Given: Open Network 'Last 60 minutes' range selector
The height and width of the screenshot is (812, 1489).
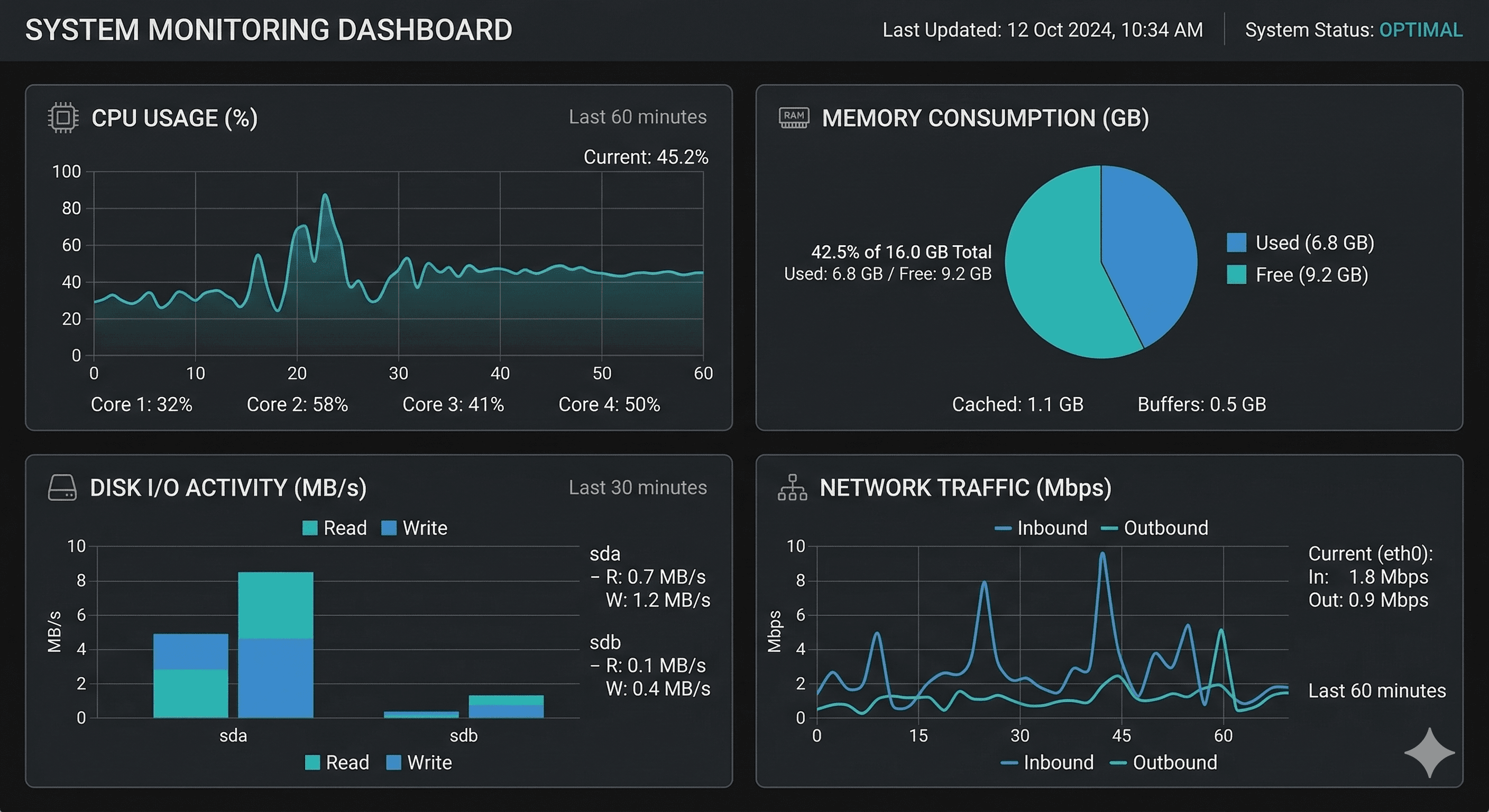Looking at the screenshot, I should (x=1377, y=690).
